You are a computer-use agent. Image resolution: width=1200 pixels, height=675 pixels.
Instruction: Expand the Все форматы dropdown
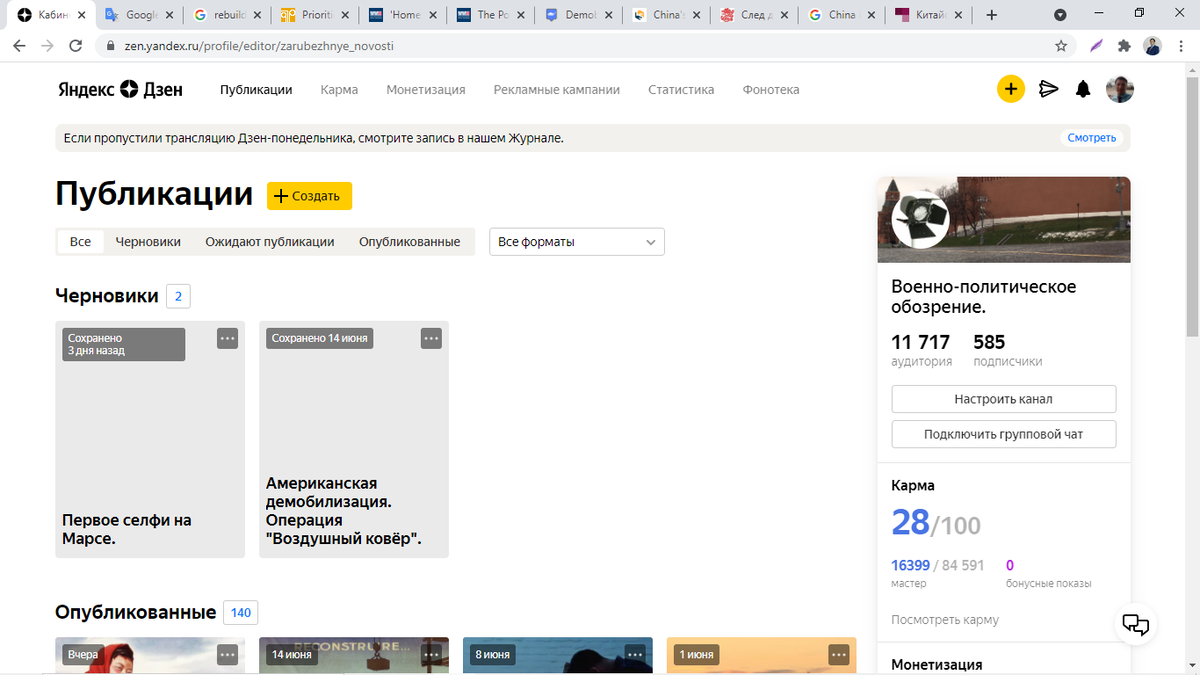pyautogui.click(x=576, y=242)
